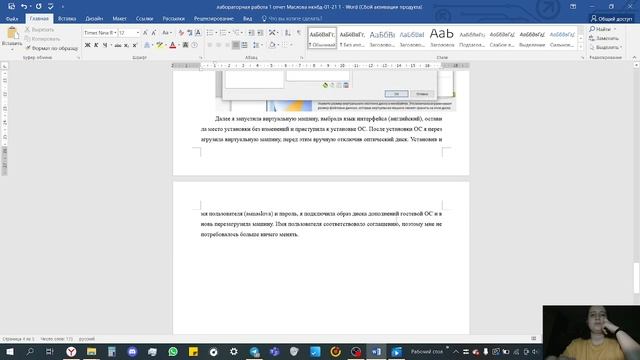Cut selection using Вырезать
640x360 pixels.
[39, 30]
